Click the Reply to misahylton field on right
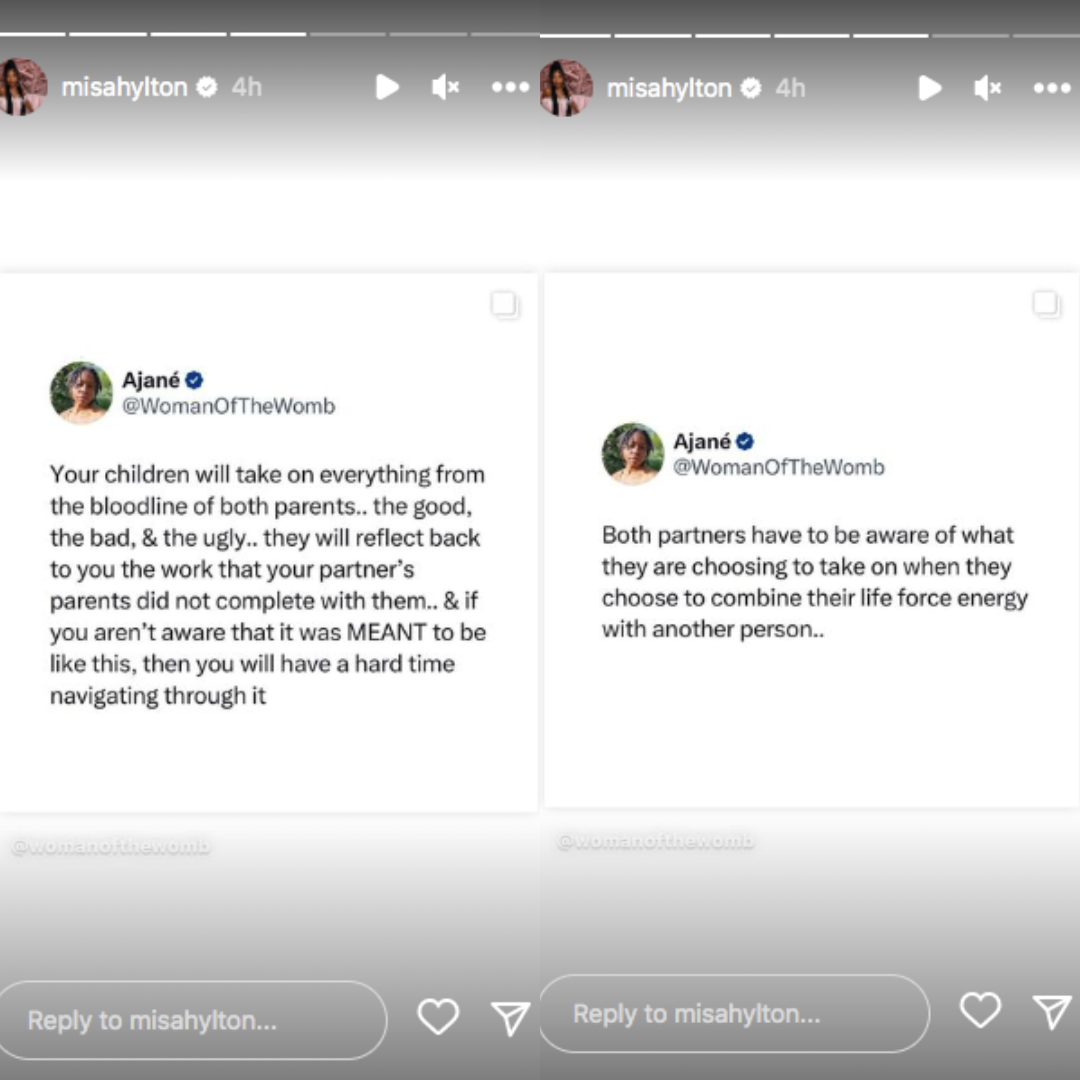Viewport: 1080px width, 1080px height. (x=734, y=1013)
